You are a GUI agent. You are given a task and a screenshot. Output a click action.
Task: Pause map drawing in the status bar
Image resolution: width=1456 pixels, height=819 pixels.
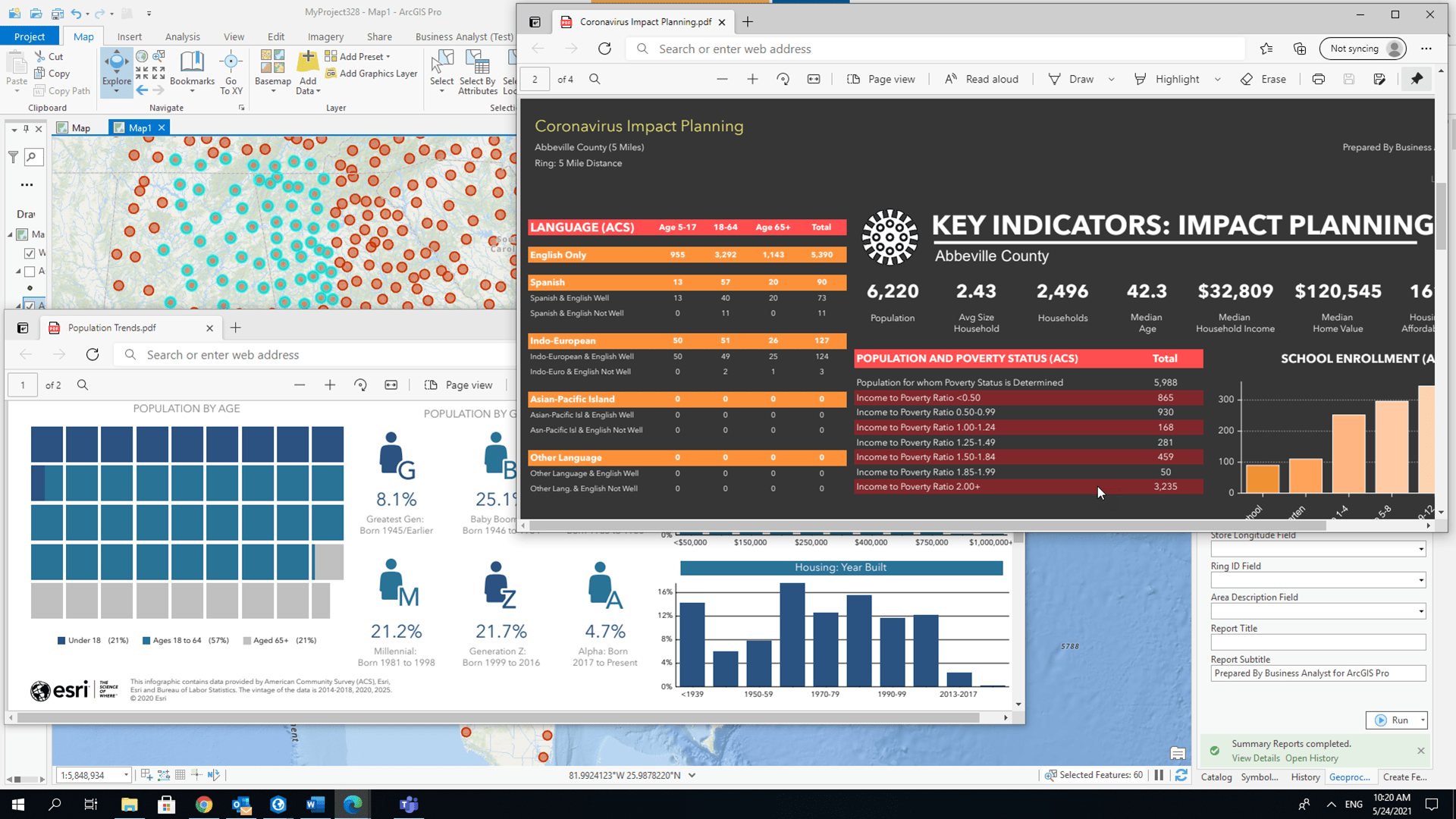1159,775
